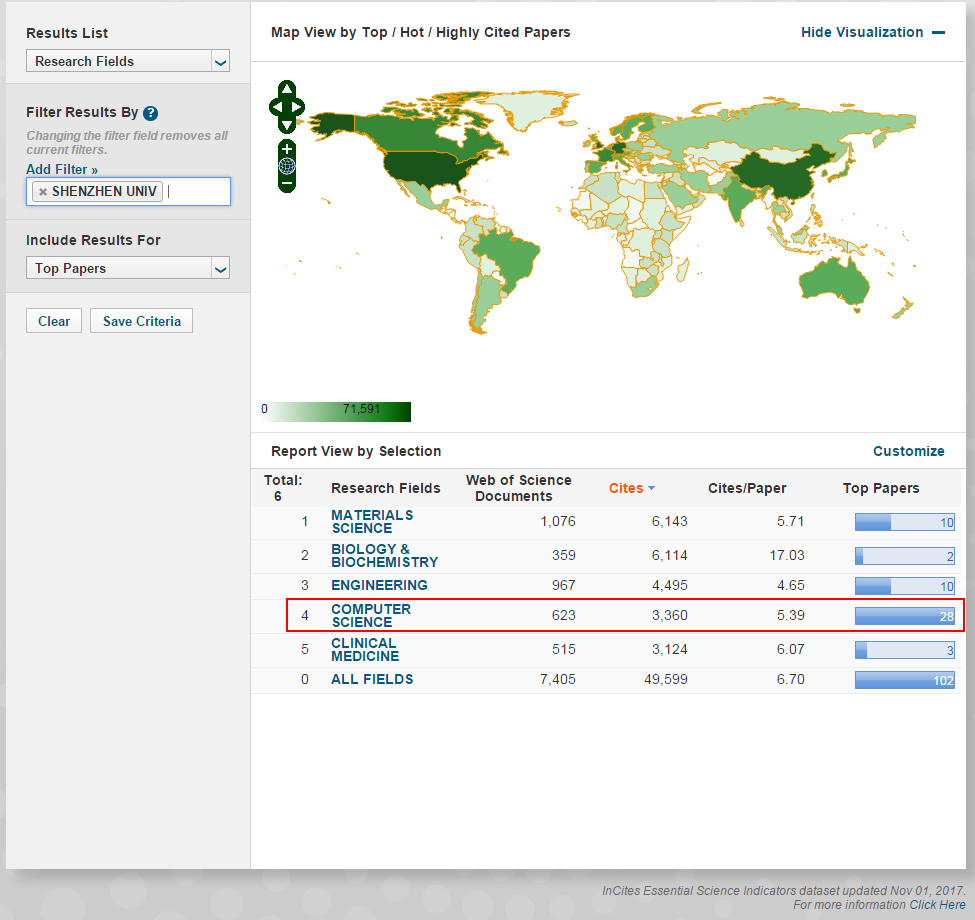
Task: Click Canada on the world map
Action: coord(410,134)
